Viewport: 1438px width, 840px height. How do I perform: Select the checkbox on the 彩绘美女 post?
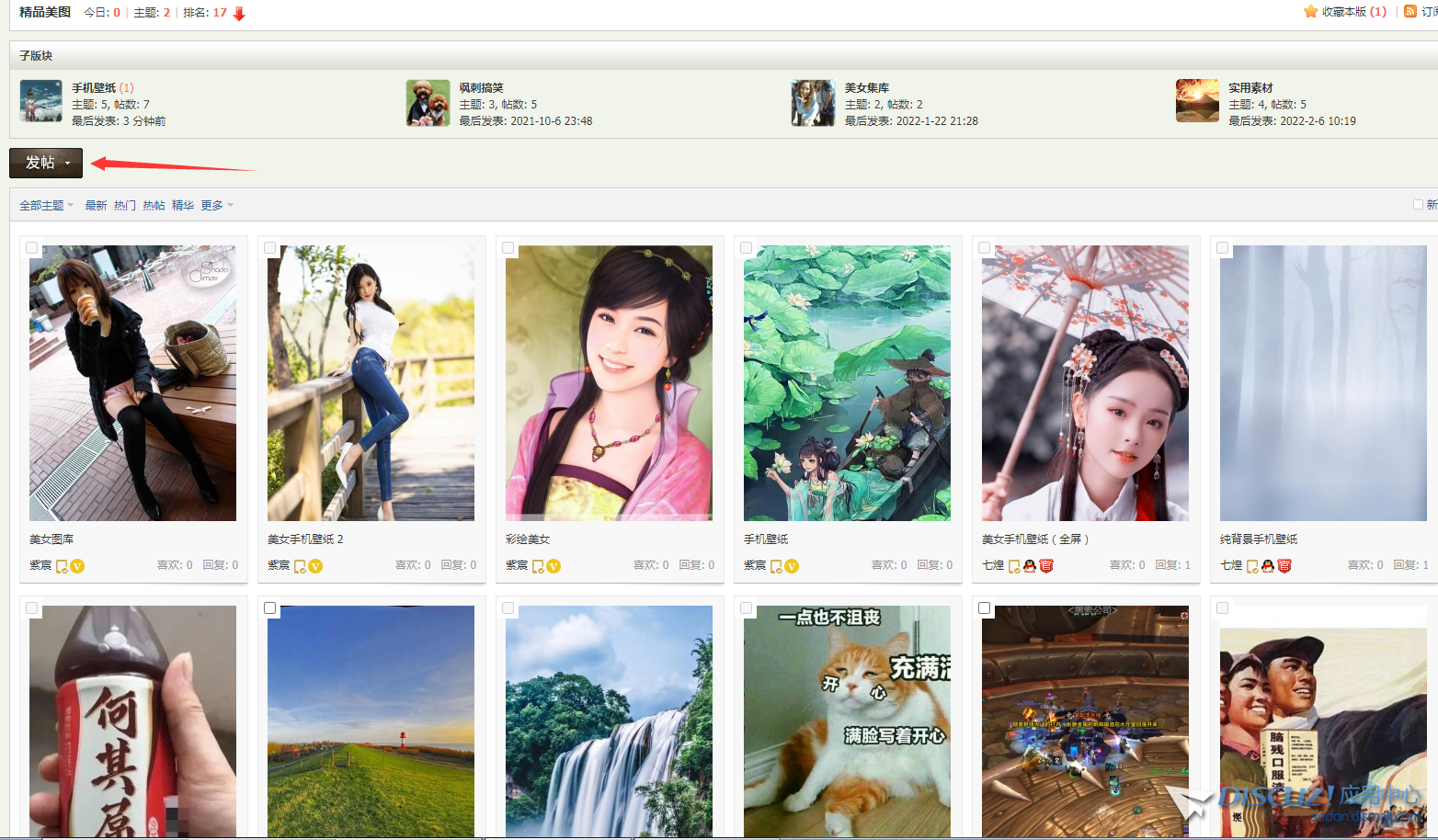pos(508,248)
